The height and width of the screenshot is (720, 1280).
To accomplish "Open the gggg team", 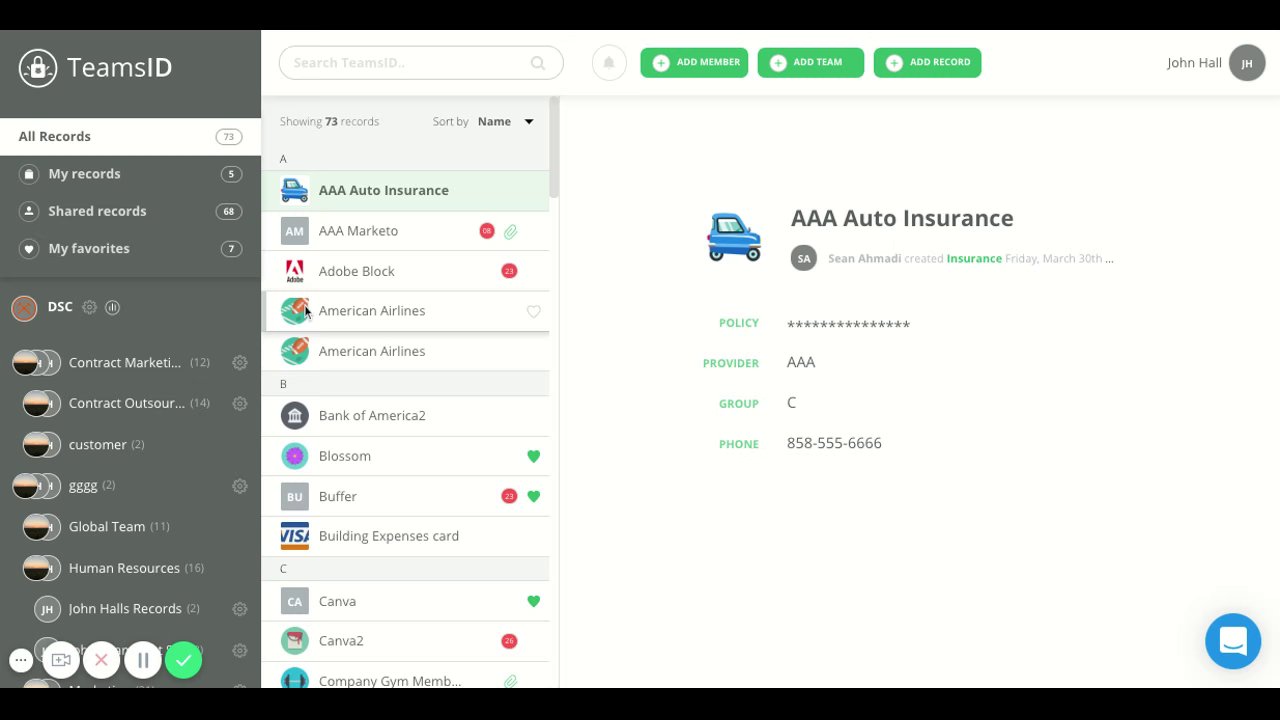I will 83,486.
